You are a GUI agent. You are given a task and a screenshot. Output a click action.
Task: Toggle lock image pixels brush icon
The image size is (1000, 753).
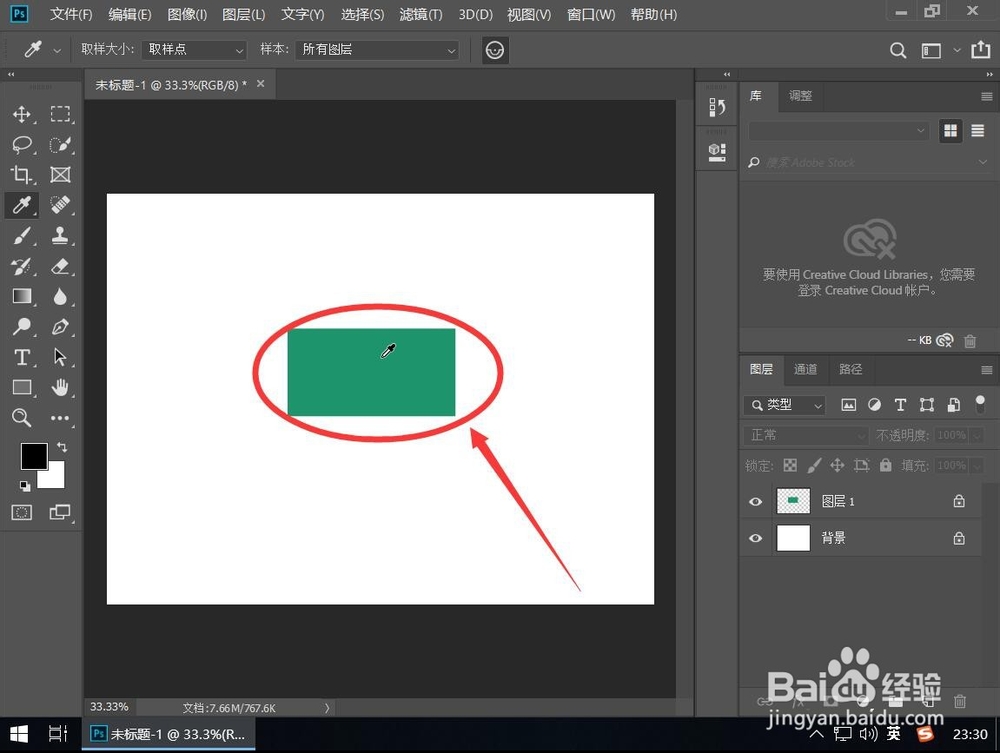(814, 465)
